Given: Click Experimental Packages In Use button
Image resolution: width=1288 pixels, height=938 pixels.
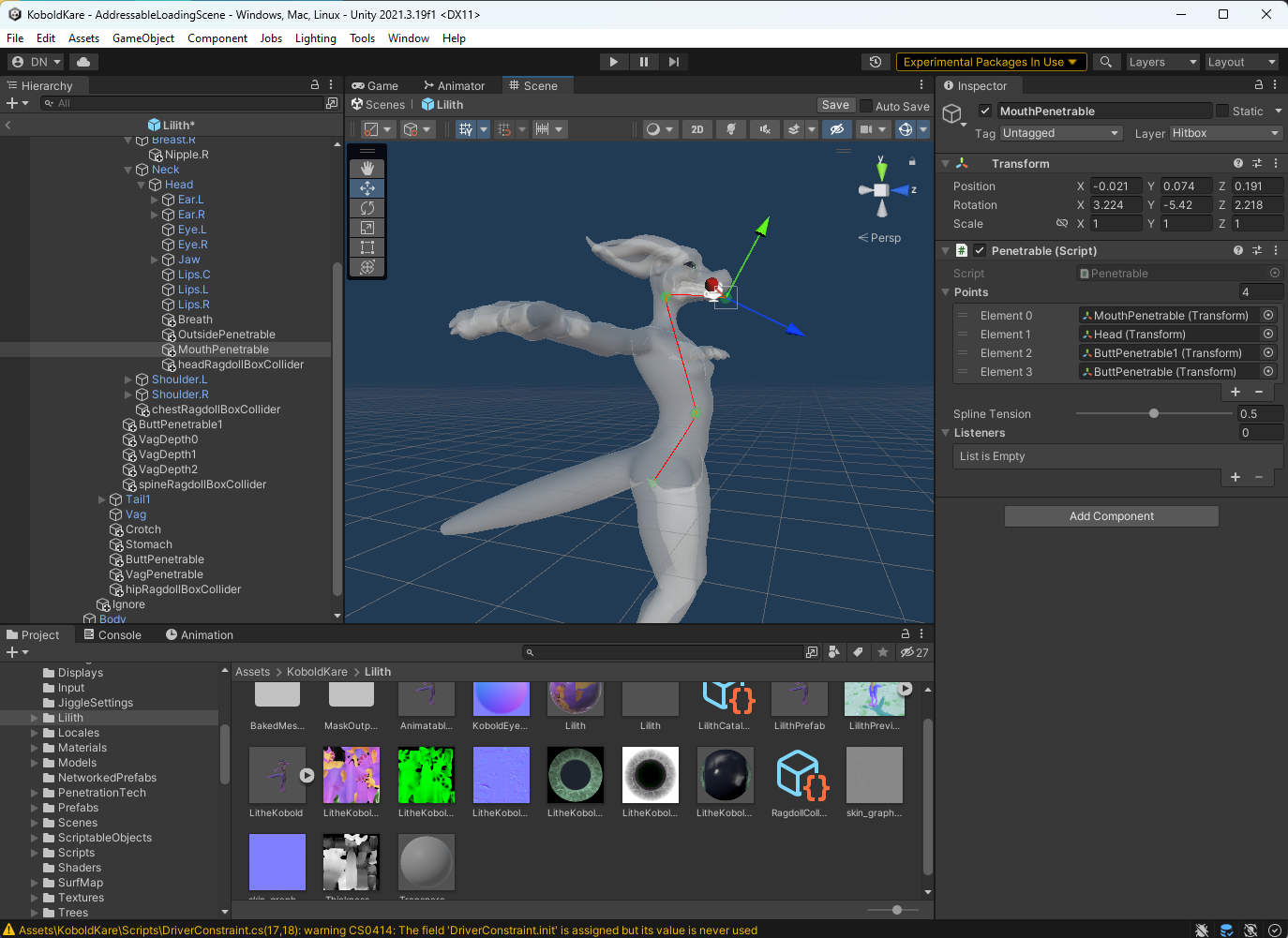Looking at the screenshot, I should coord(991,62).
